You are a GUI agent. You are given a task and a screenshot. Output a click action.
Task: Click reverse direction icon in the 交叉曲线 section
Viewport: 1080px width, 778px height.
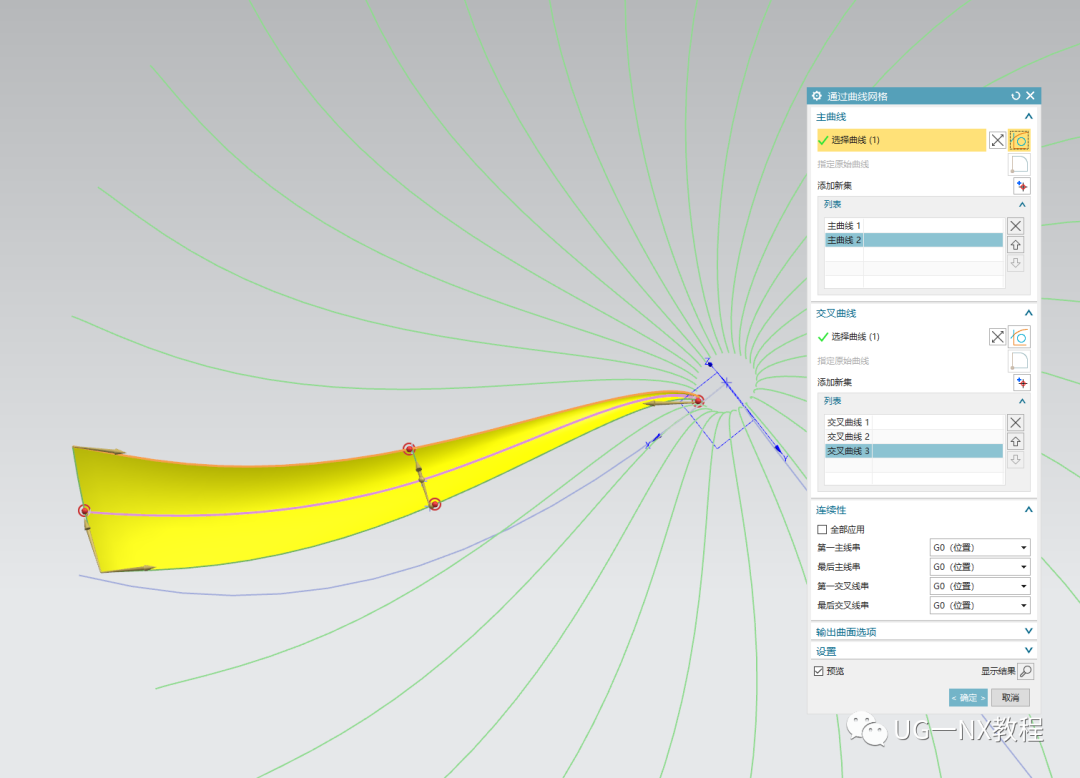997,337
